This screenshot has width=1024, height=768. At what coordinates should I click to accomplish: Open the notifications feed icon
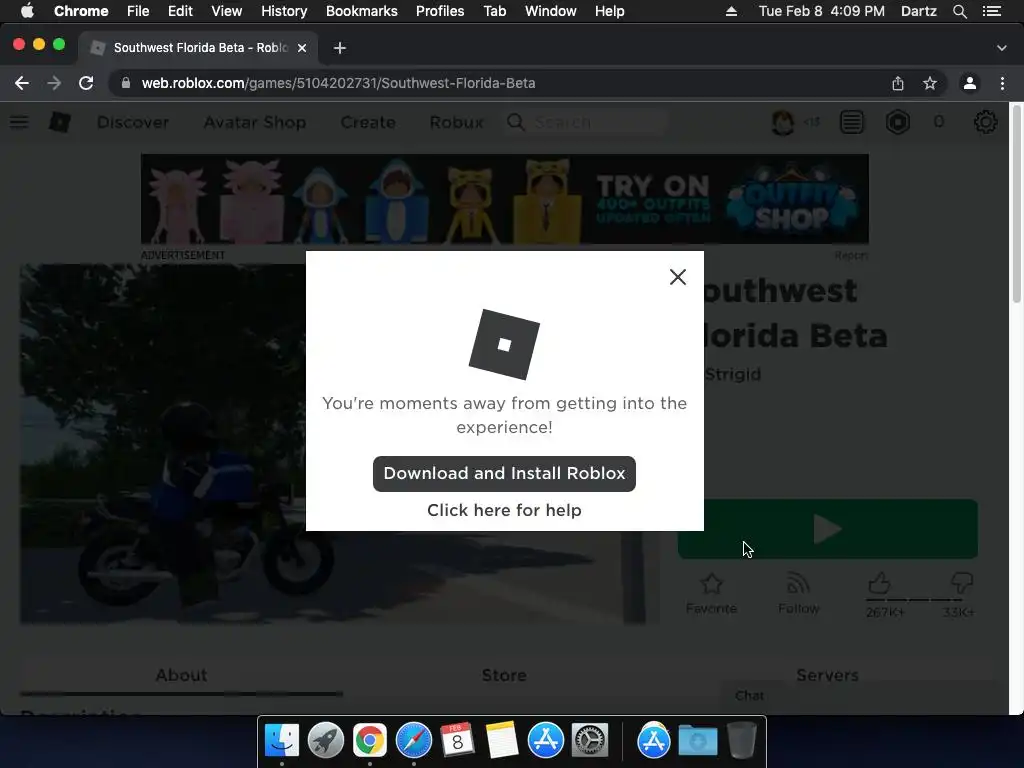coord(852,122)
